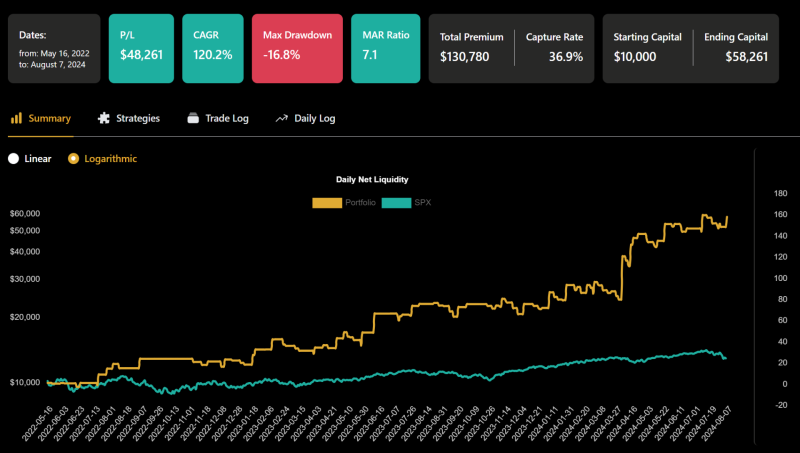The image size is (800, 453).
Task: Click the Summary bar chart icon
Action: [16, 118]
